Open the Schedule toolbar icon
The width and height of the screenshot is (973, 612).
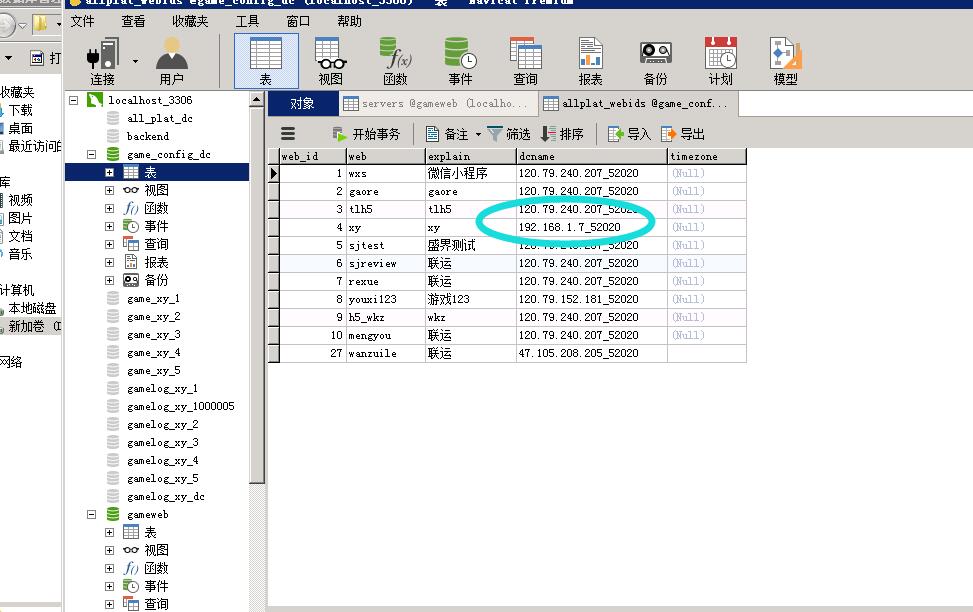coord(720,60)
